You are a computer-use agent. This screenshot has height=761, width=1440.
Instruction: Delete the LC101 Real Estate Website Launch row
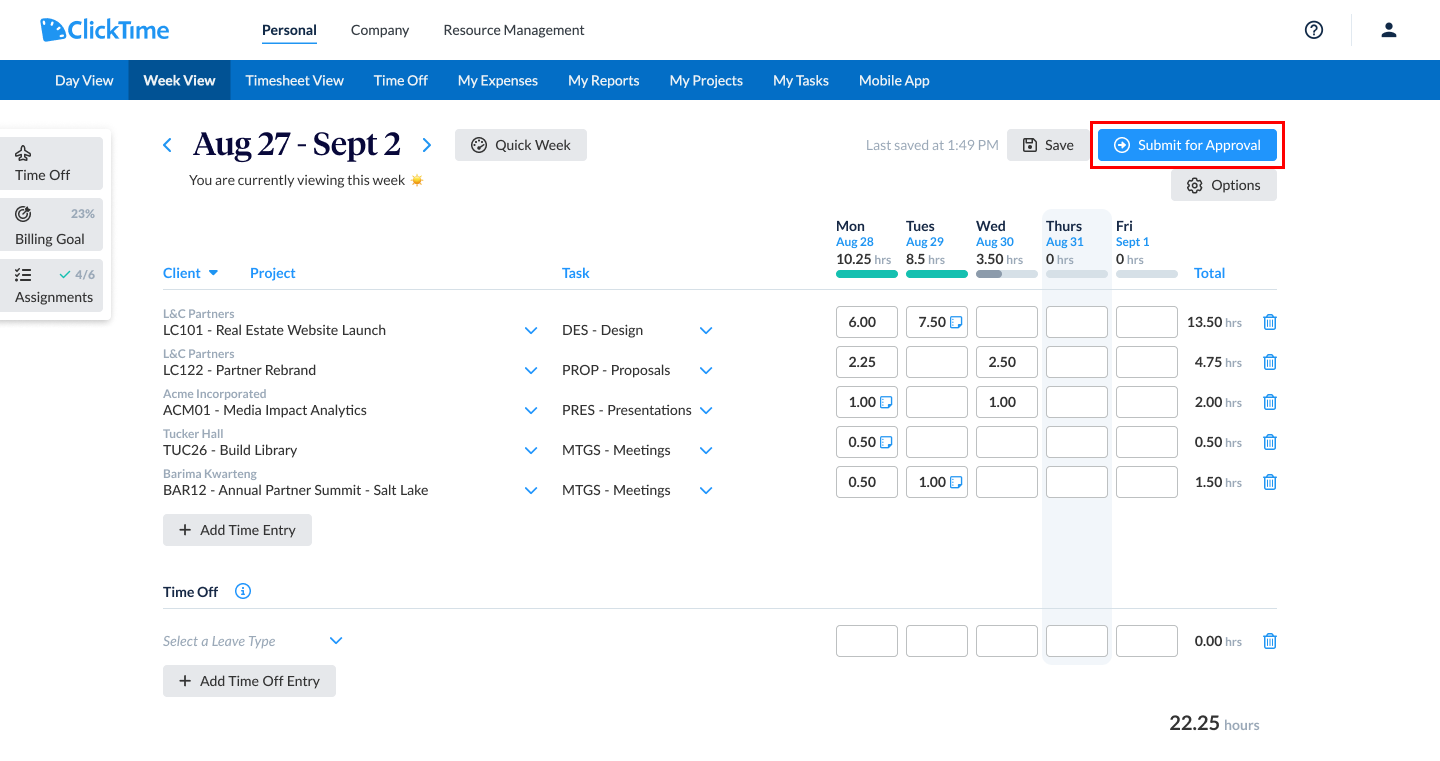click(1270, 322)
